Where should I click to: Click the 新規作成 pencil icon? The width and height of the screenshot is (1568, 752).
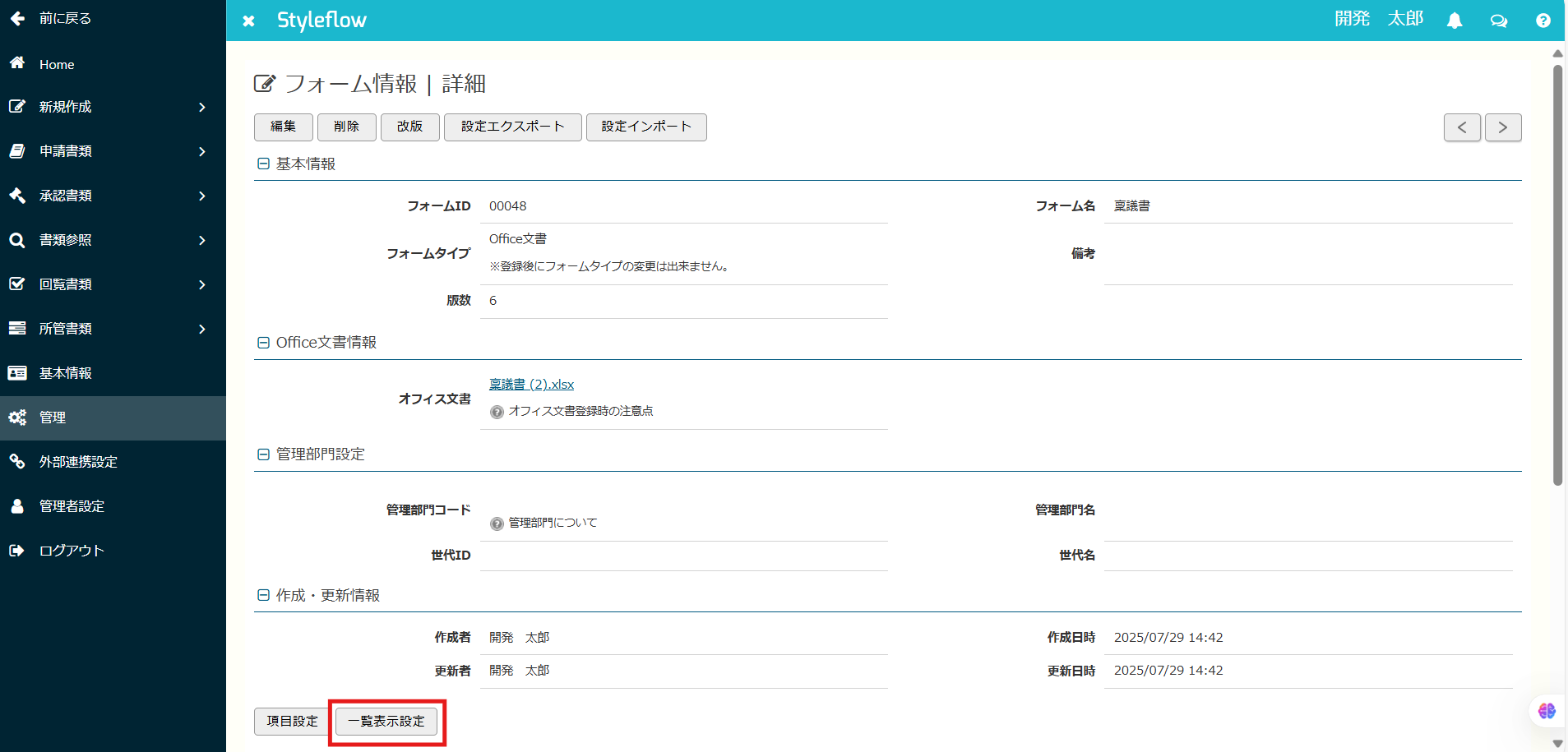click(17, 106)
